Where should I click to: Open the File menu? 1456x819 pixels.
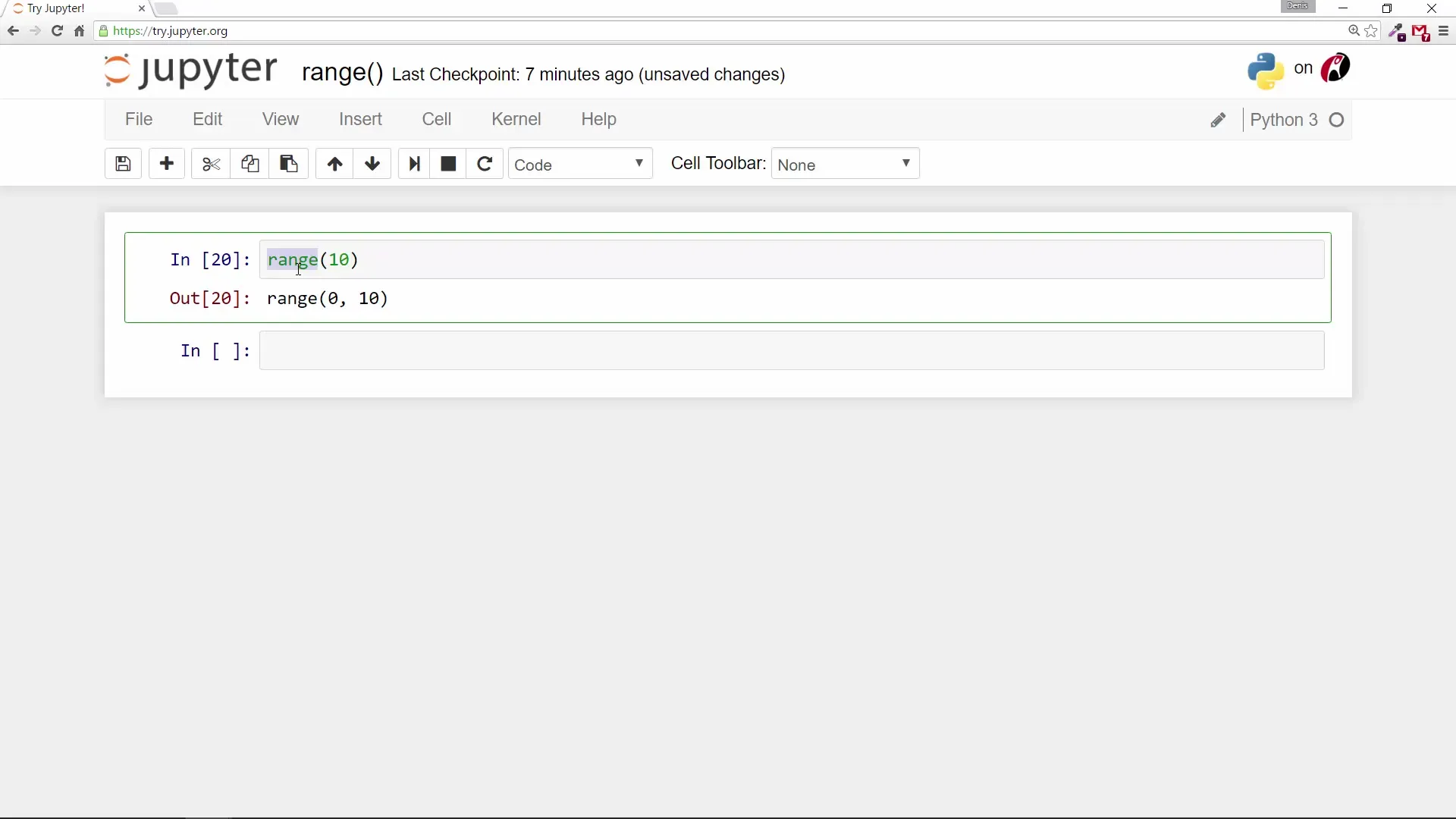pyautogui.click(x=139, y=119)
